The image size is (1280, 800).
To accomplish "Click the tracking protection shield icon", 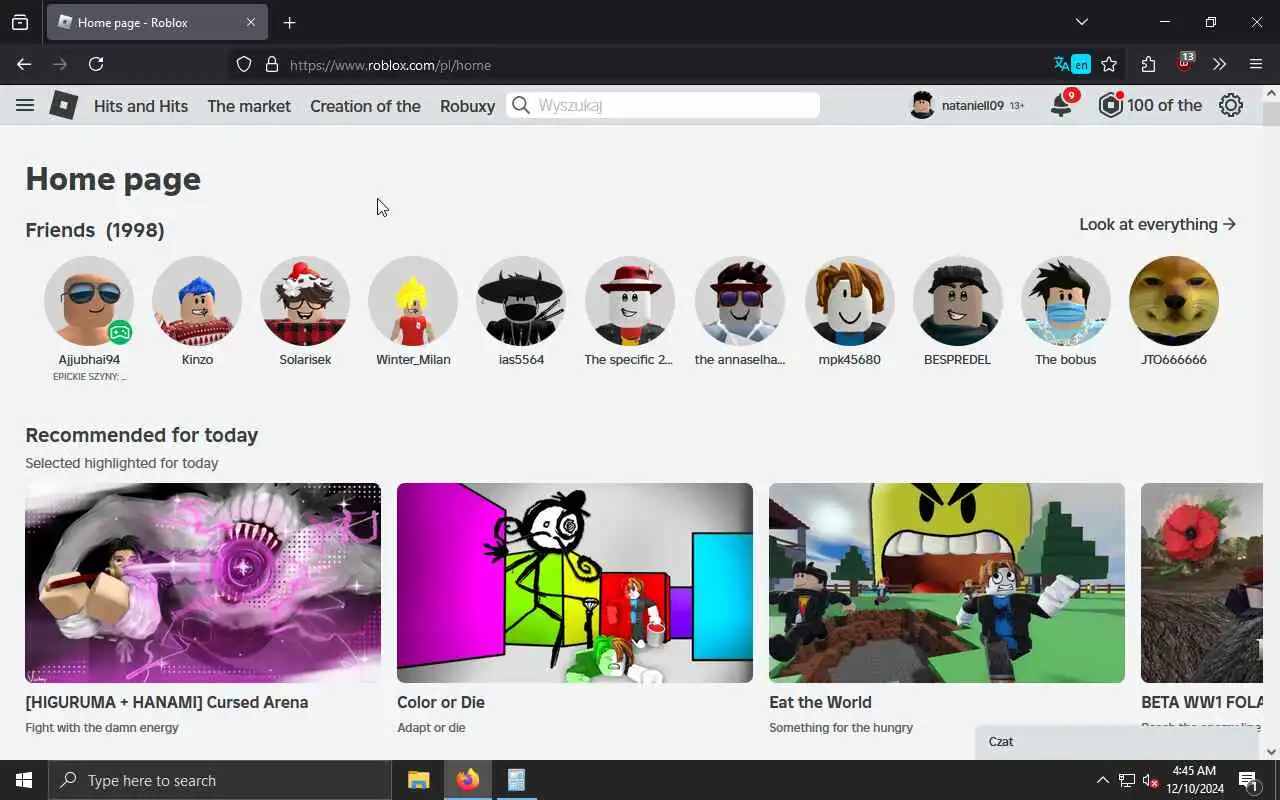I will tap(244, 64).
